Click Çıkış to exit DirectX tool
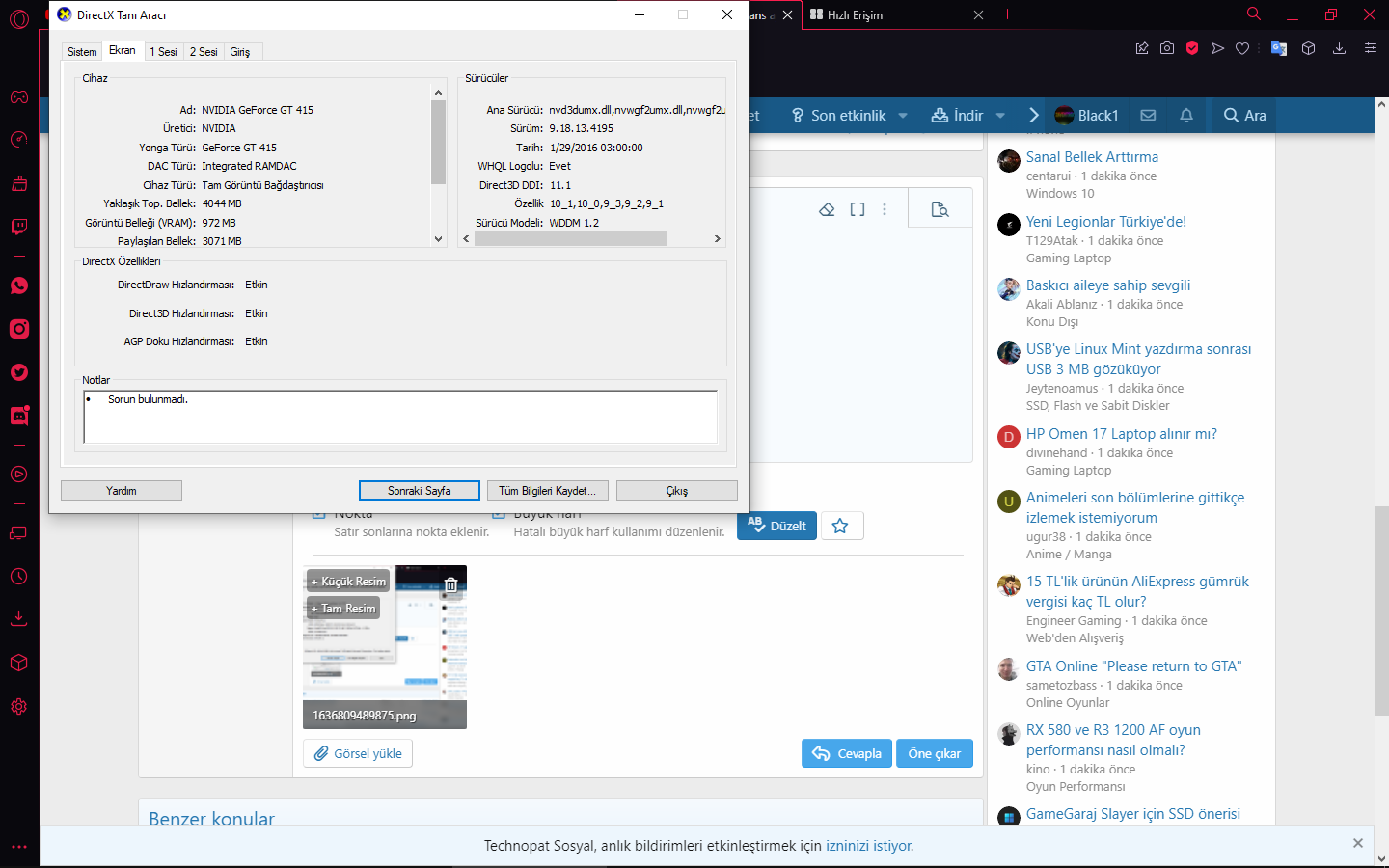Screen dimensions: 1389x868 coord(677,491)
